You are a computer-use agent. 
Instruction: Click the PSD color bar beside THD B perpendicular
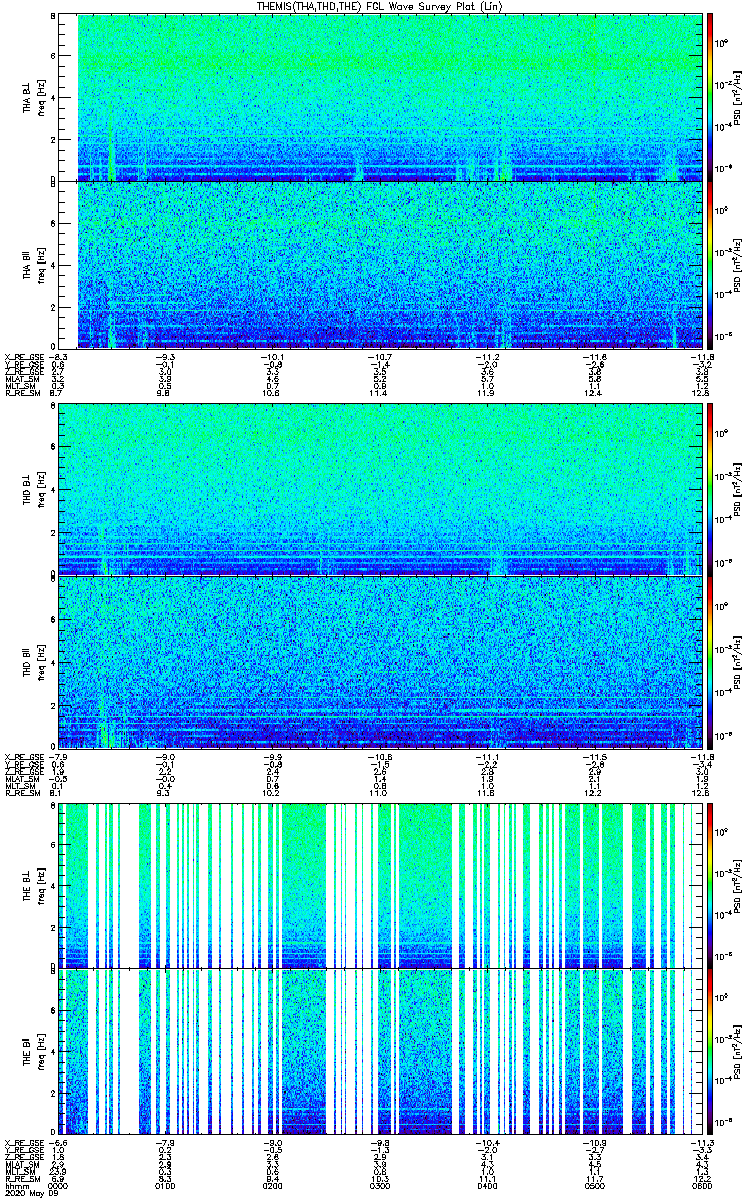click(x=710, y=489)
